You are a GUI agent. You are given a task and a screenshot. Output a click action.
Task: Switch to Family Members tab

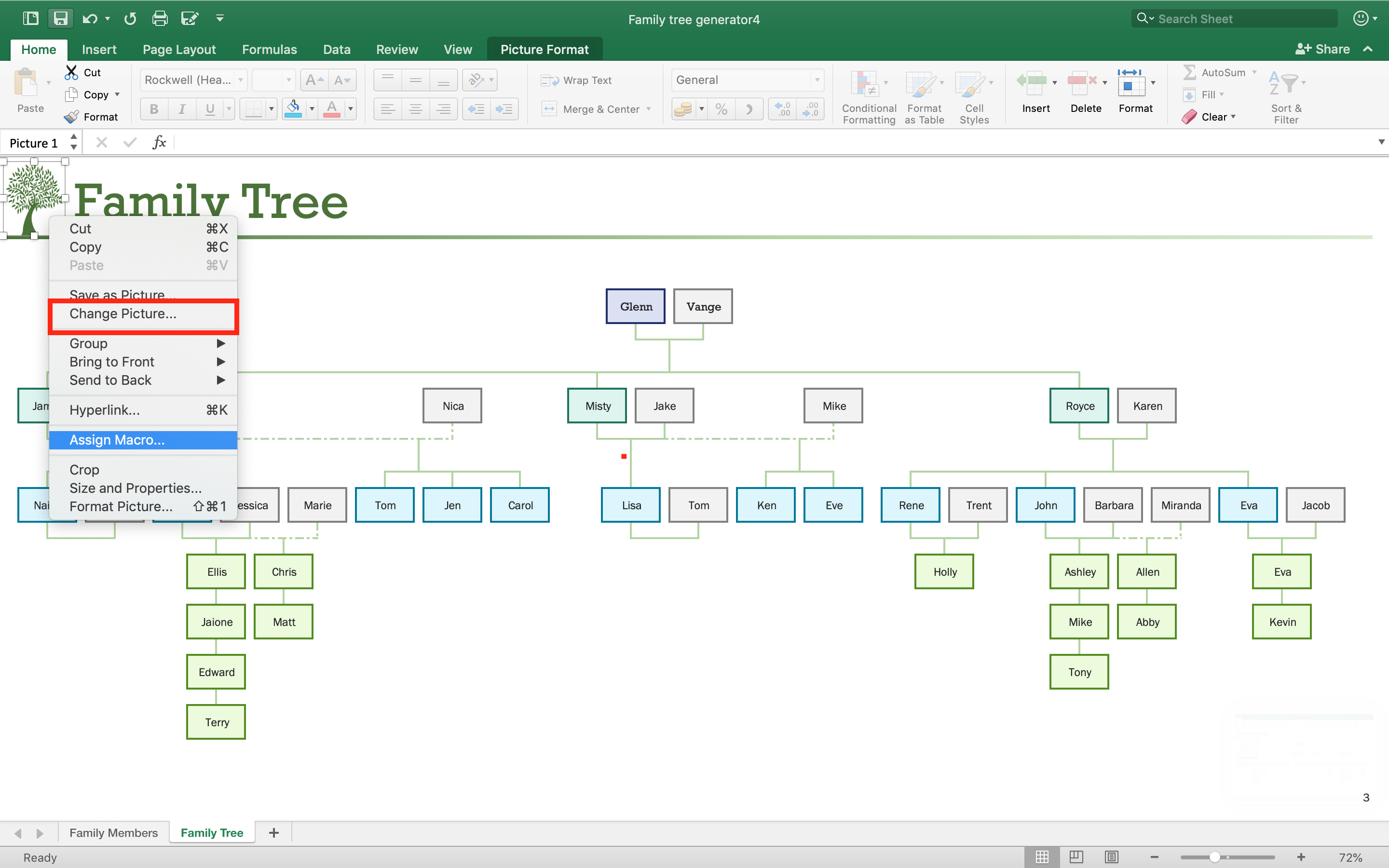tap(114, 832)
